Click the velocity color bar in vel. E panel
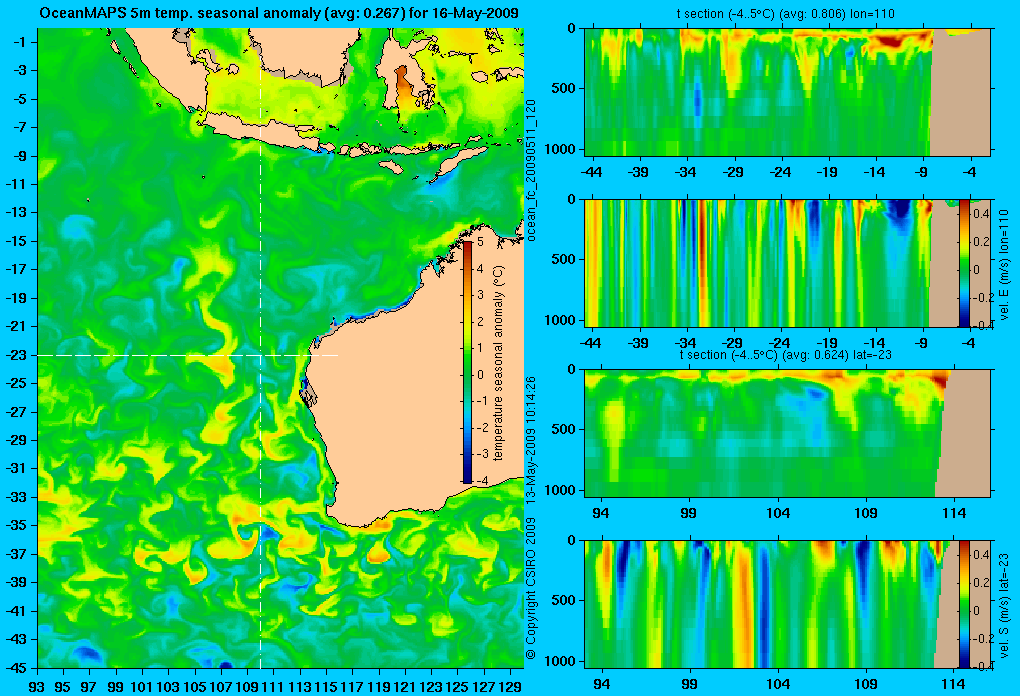This screenshot has height=696, width=1020. click(964, 263)
